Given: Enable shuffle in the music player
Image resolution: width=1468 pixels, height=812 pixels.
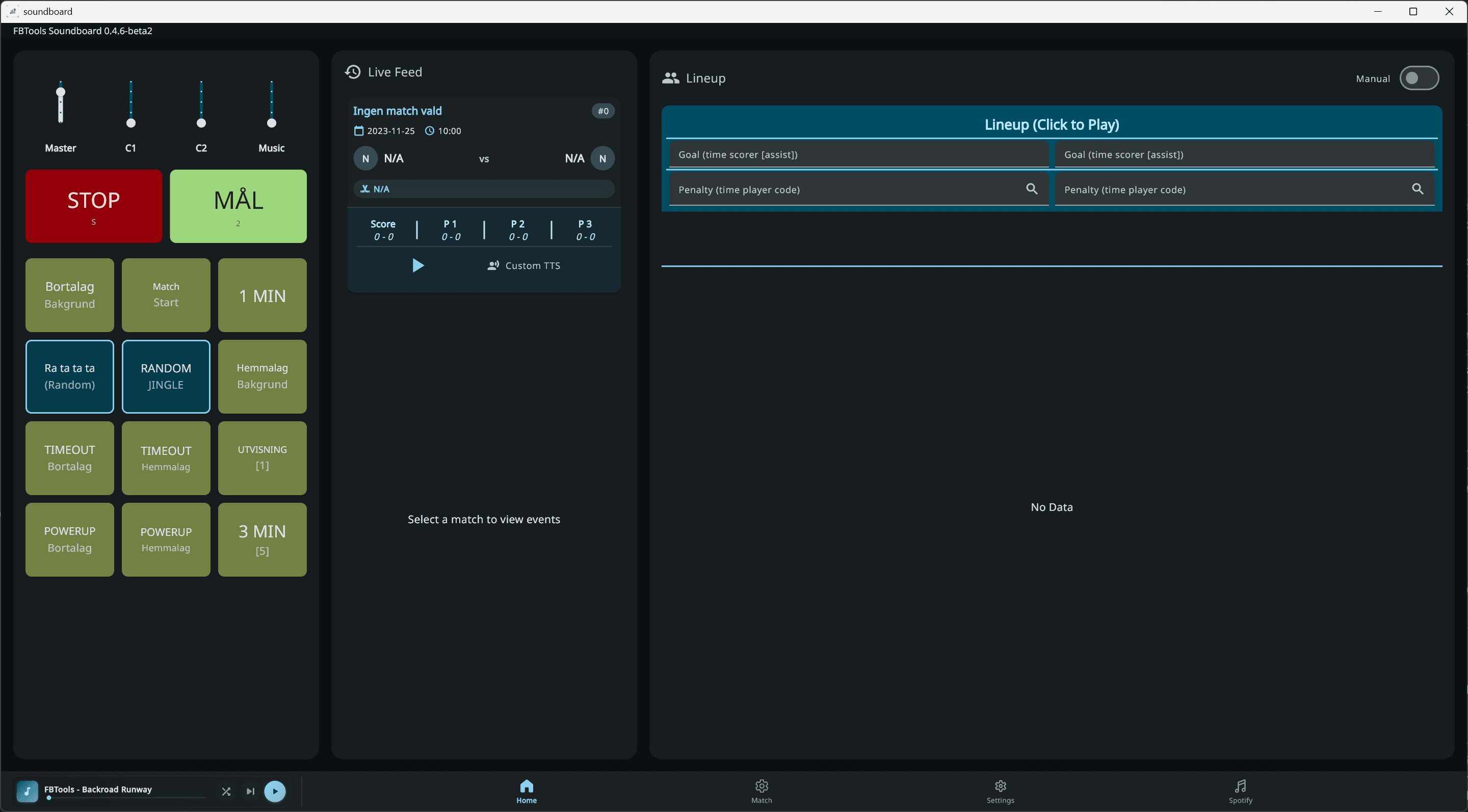Looking at the screenshot, I should click(x=226, y=792).
